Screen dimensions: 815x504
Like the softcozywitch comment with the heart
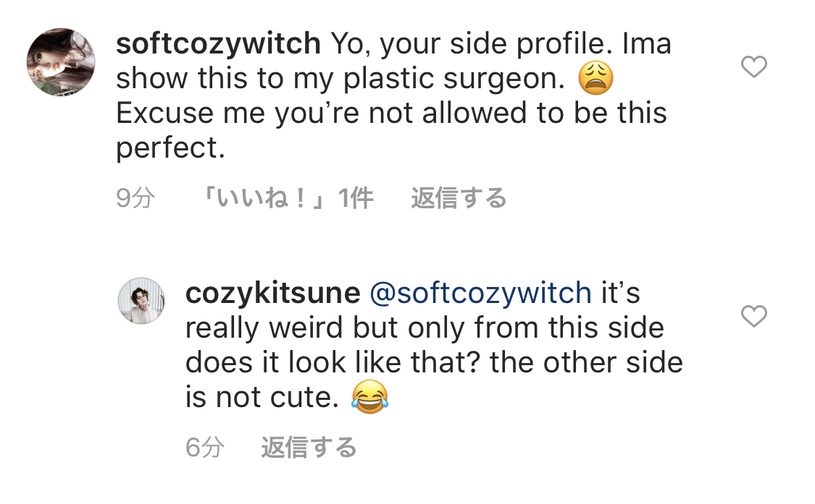tap(753, 67)
